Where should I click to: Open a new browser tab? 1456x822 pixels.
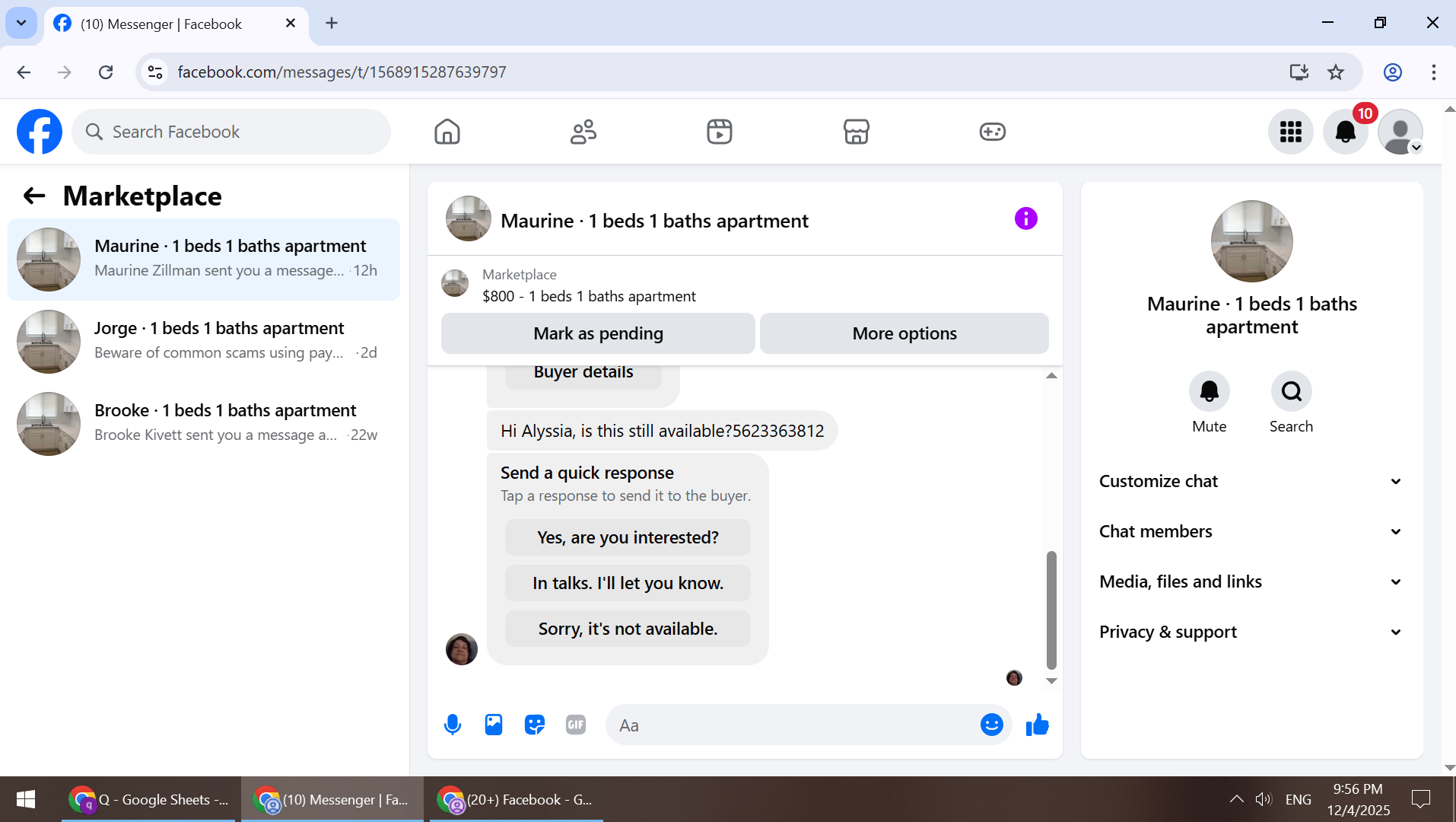pos(332,23)
